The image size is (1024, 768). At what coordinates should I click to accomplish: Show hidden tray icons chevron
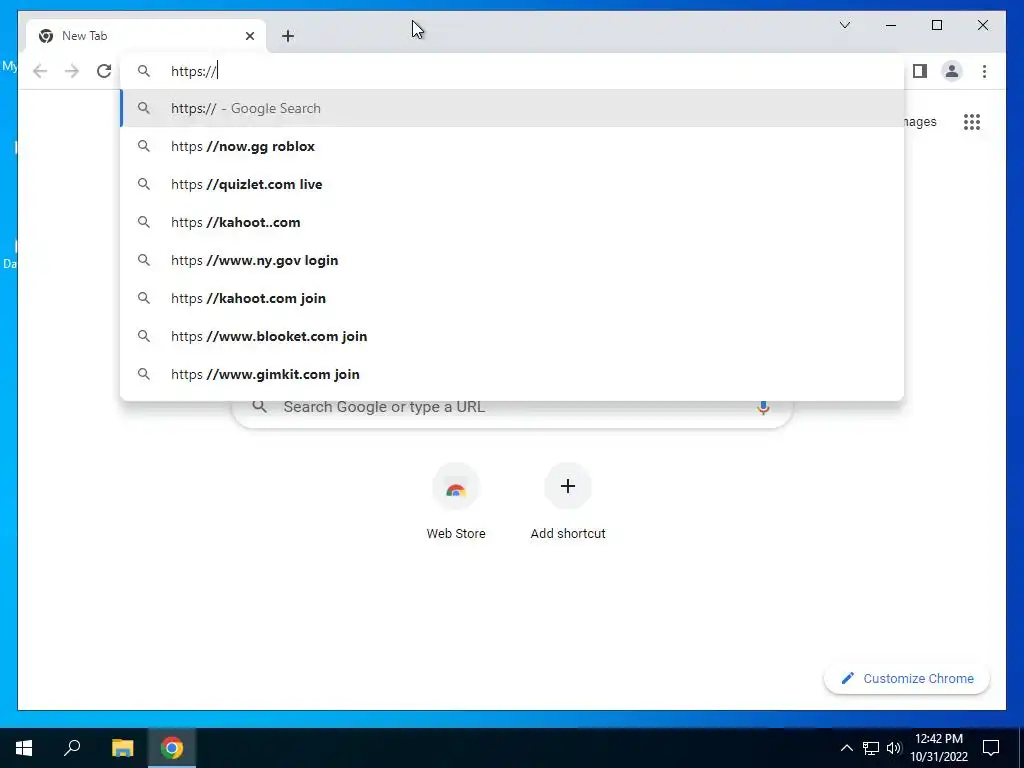(846, 748)
